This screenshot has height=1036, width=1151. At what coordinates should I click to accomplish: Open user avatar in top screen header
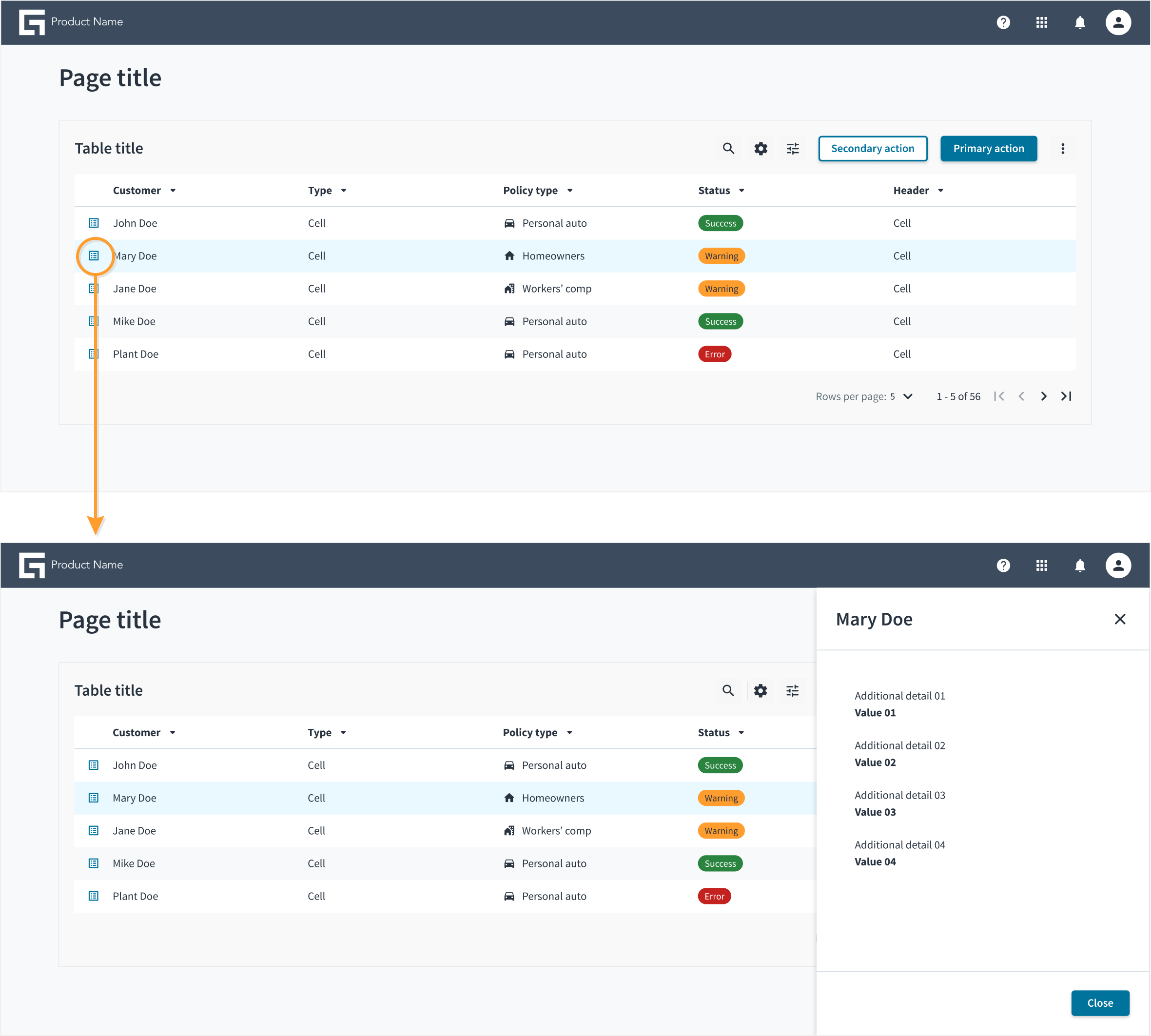1117,22
